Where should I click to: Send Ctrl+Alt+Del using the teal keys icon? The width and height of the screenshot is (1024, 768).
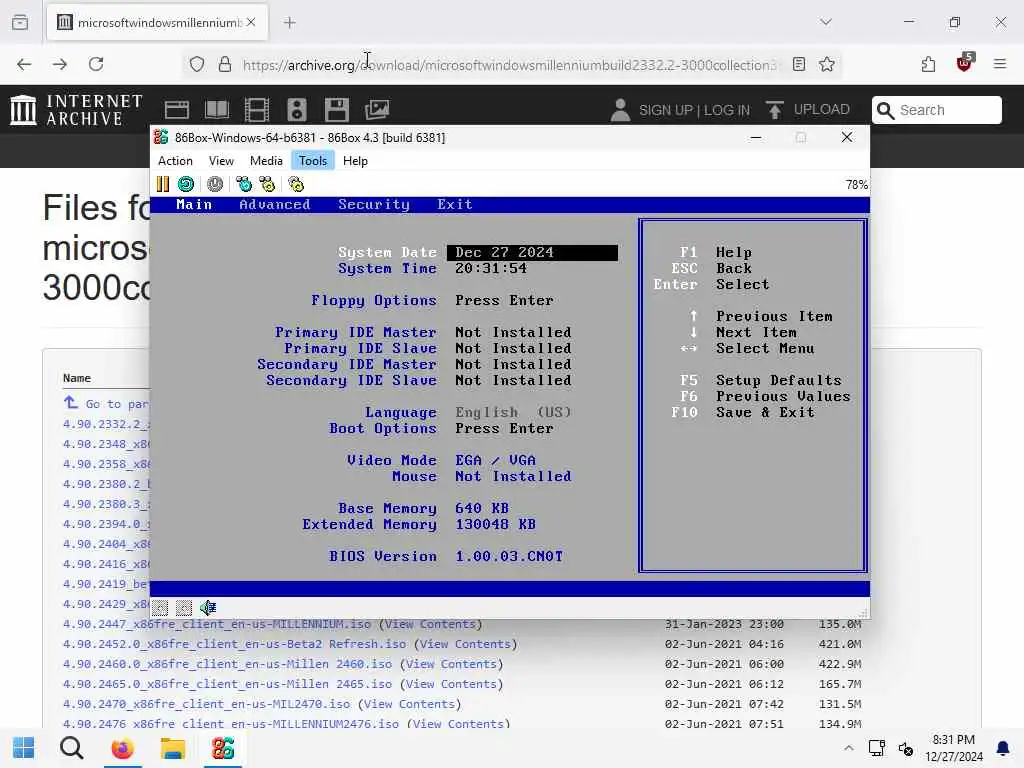click(244, 185)
